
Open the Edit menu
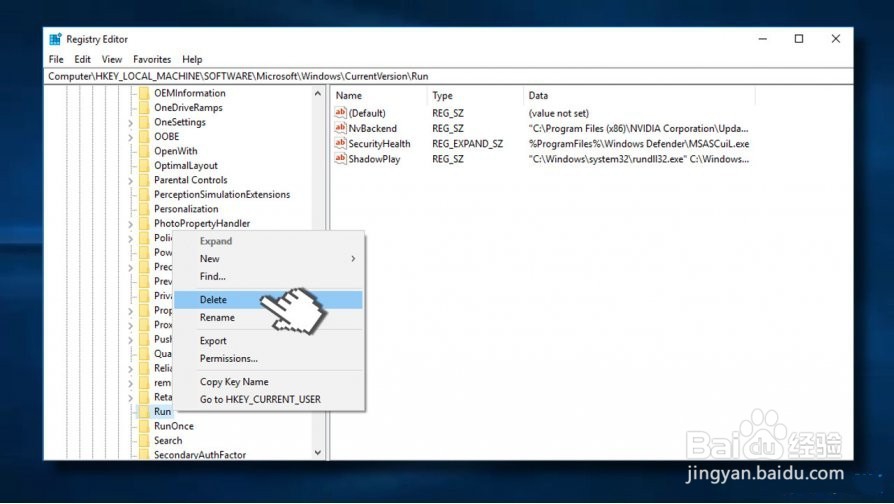[82, 59]
